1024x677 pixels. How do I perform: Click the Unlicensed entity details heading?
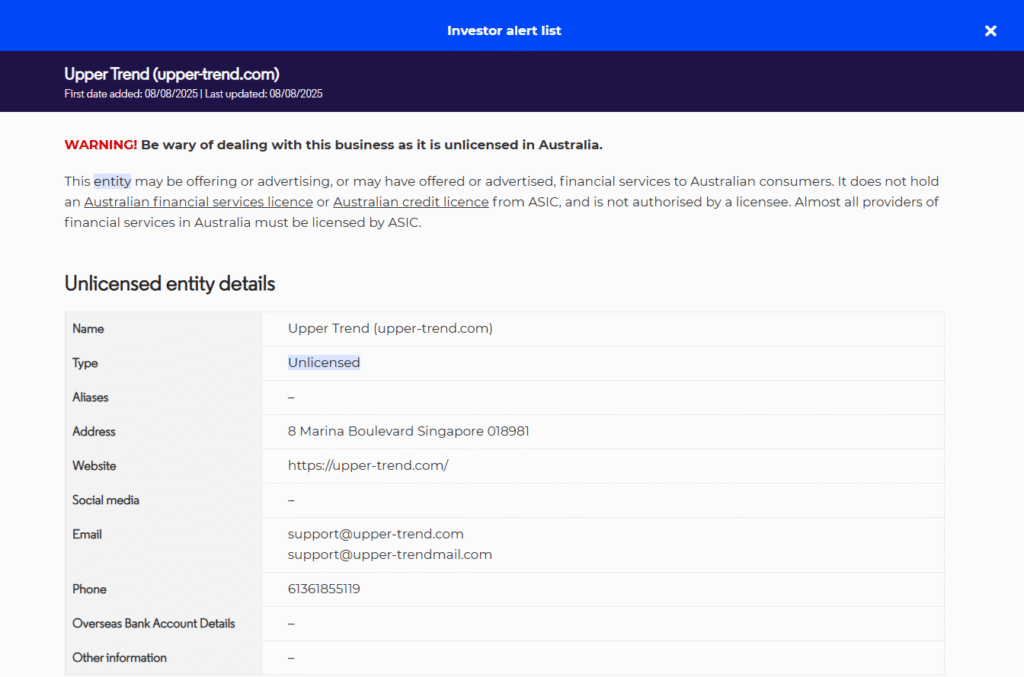coord(170,283)
